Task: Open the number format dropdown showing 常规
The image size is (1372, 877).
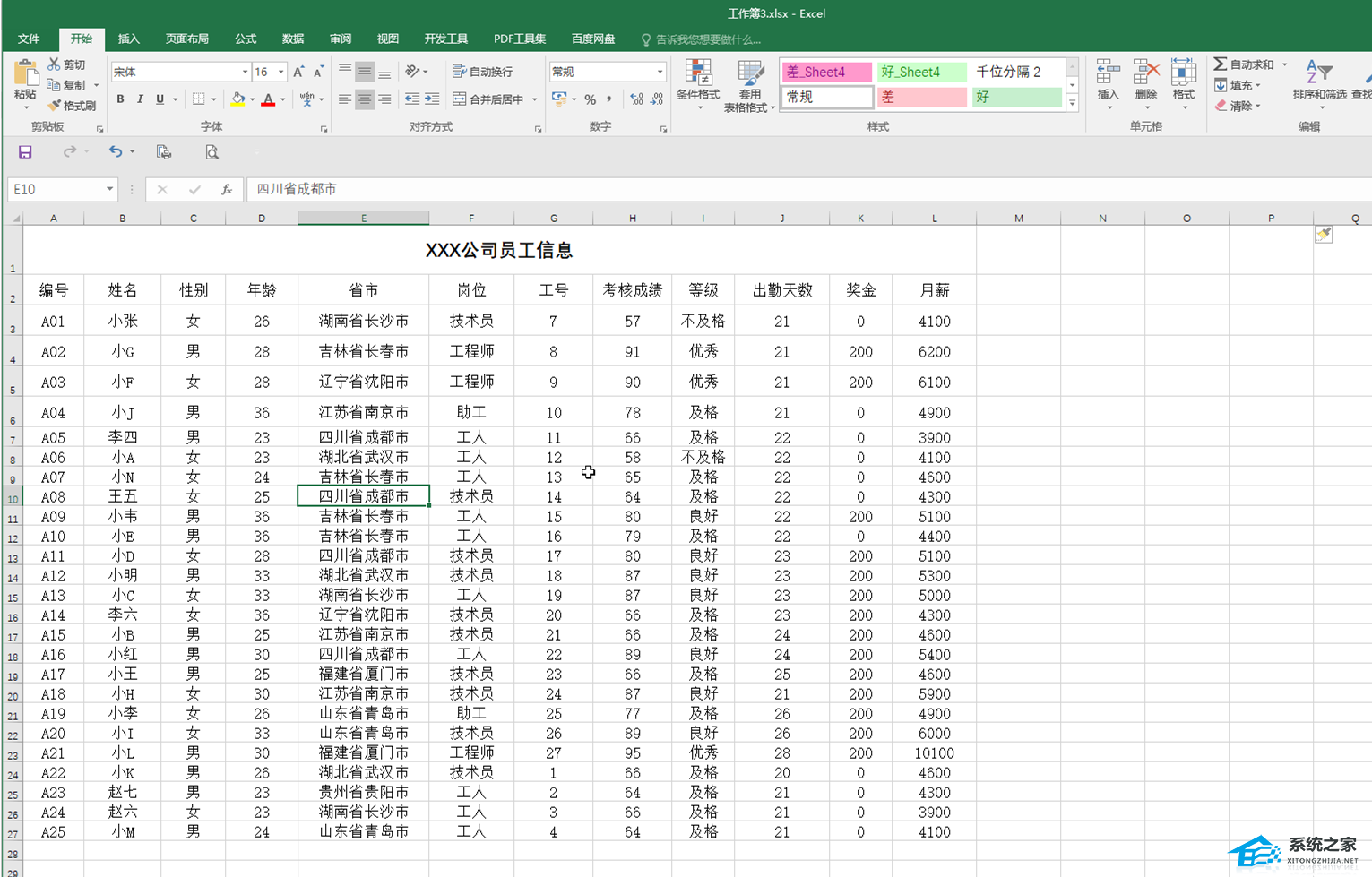Action: pyautogui.click(x=660, y=72)
